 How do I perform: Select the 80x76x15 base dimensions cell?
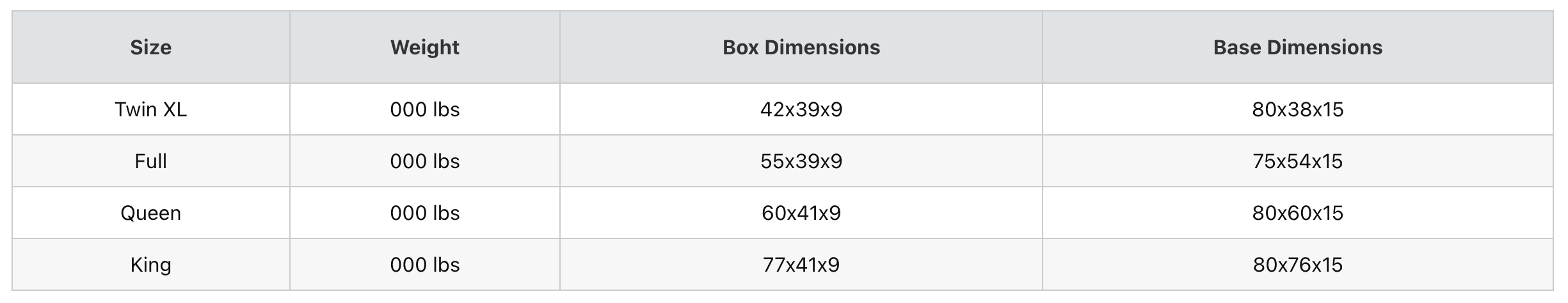point(1298,265)
